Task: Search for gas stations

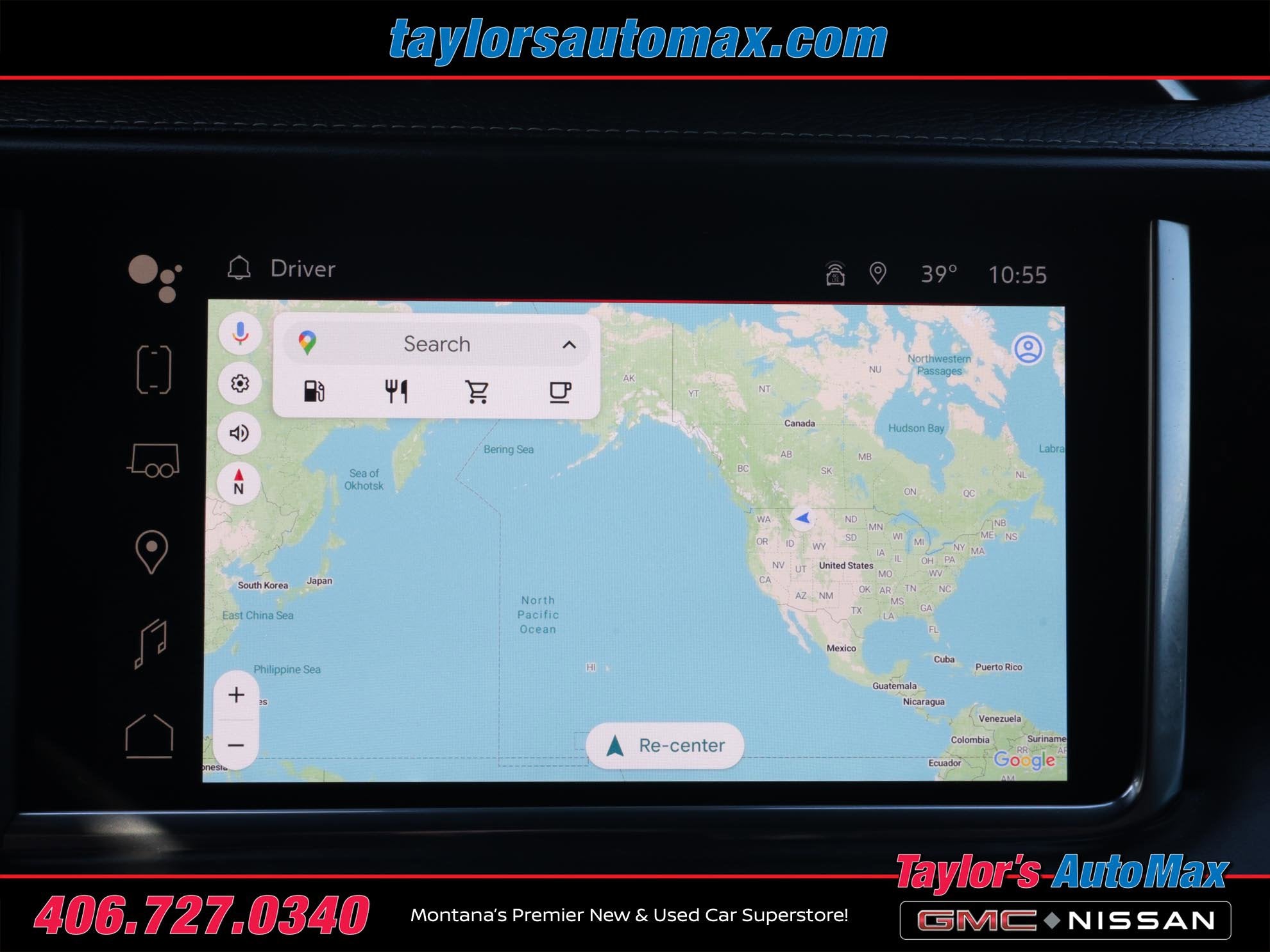Action: pos(314,391)
